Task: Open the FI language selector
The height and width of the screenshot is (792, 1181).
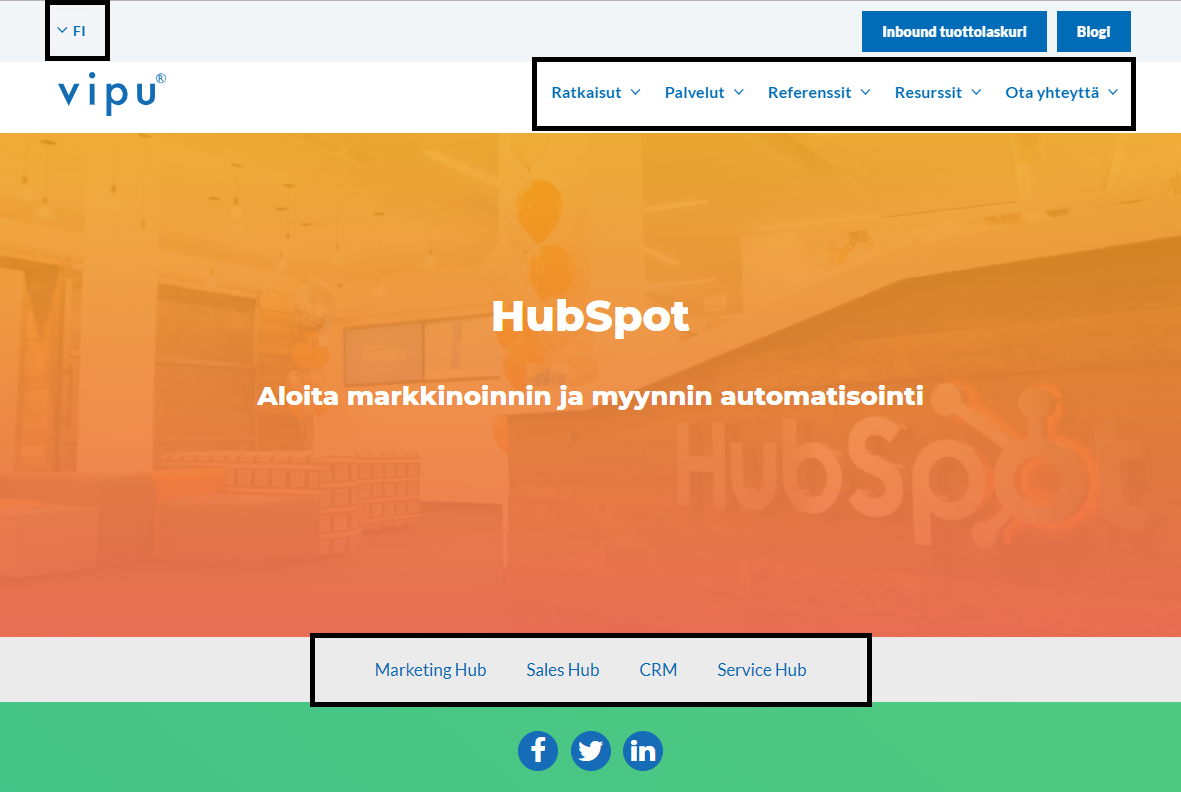Action: pos(72,31)
